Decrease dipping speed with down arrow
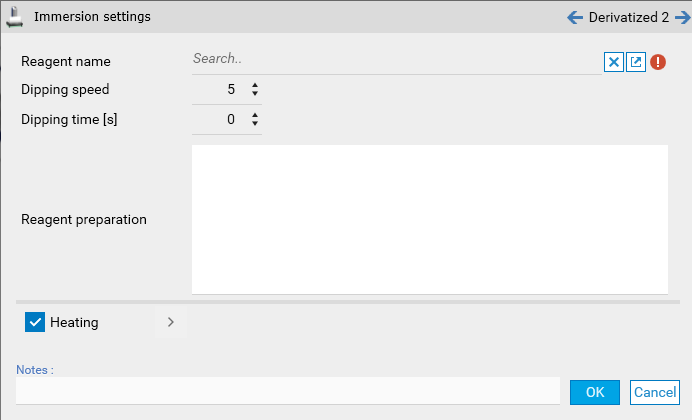 coord(255,94)
